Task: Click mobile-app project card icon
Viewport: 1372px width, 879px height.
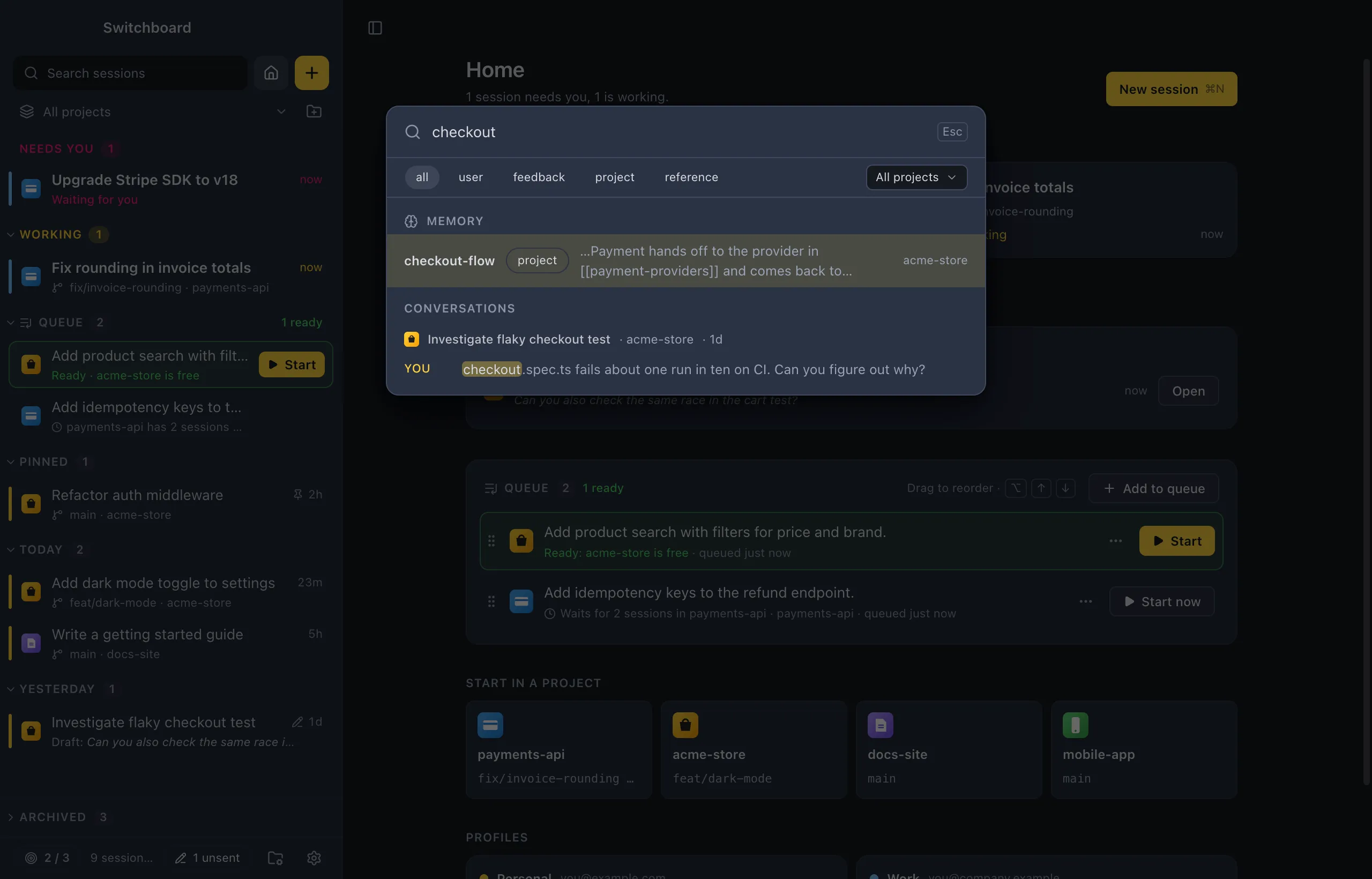Action: 1075,725
